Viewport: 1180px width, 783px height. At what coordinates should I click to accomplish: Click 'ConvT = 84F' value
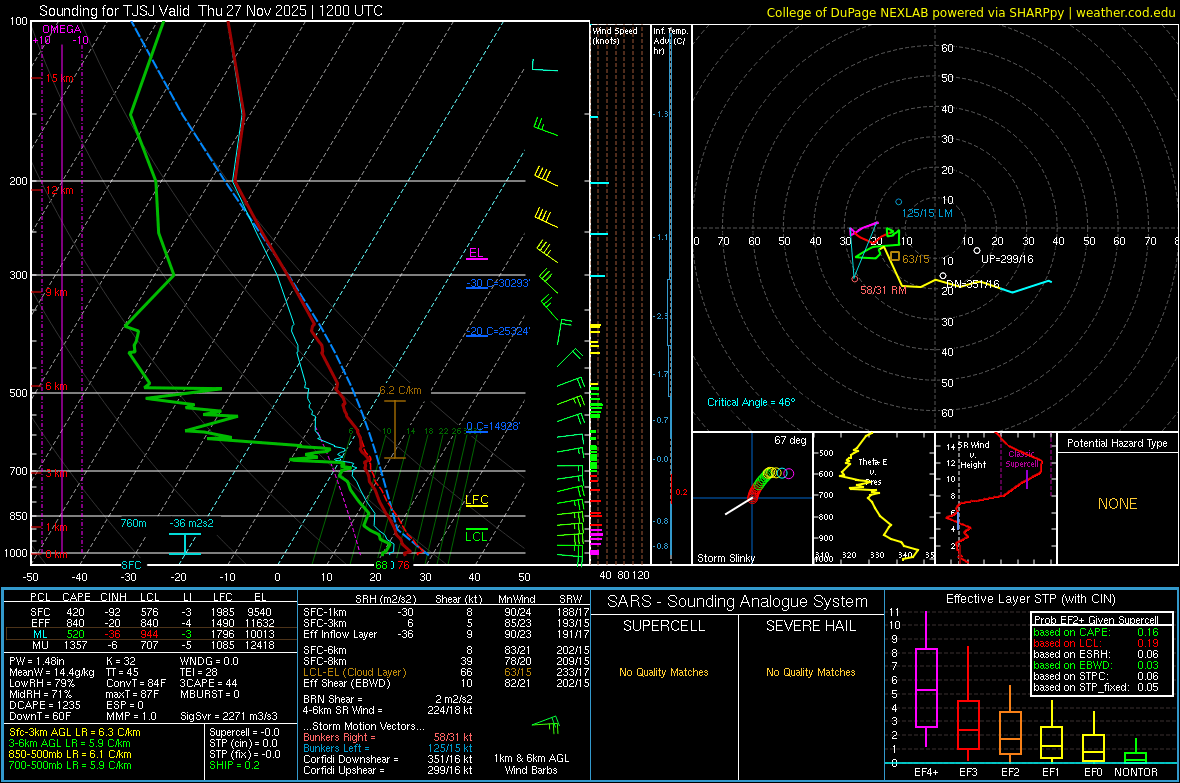[x=136, y=683]
